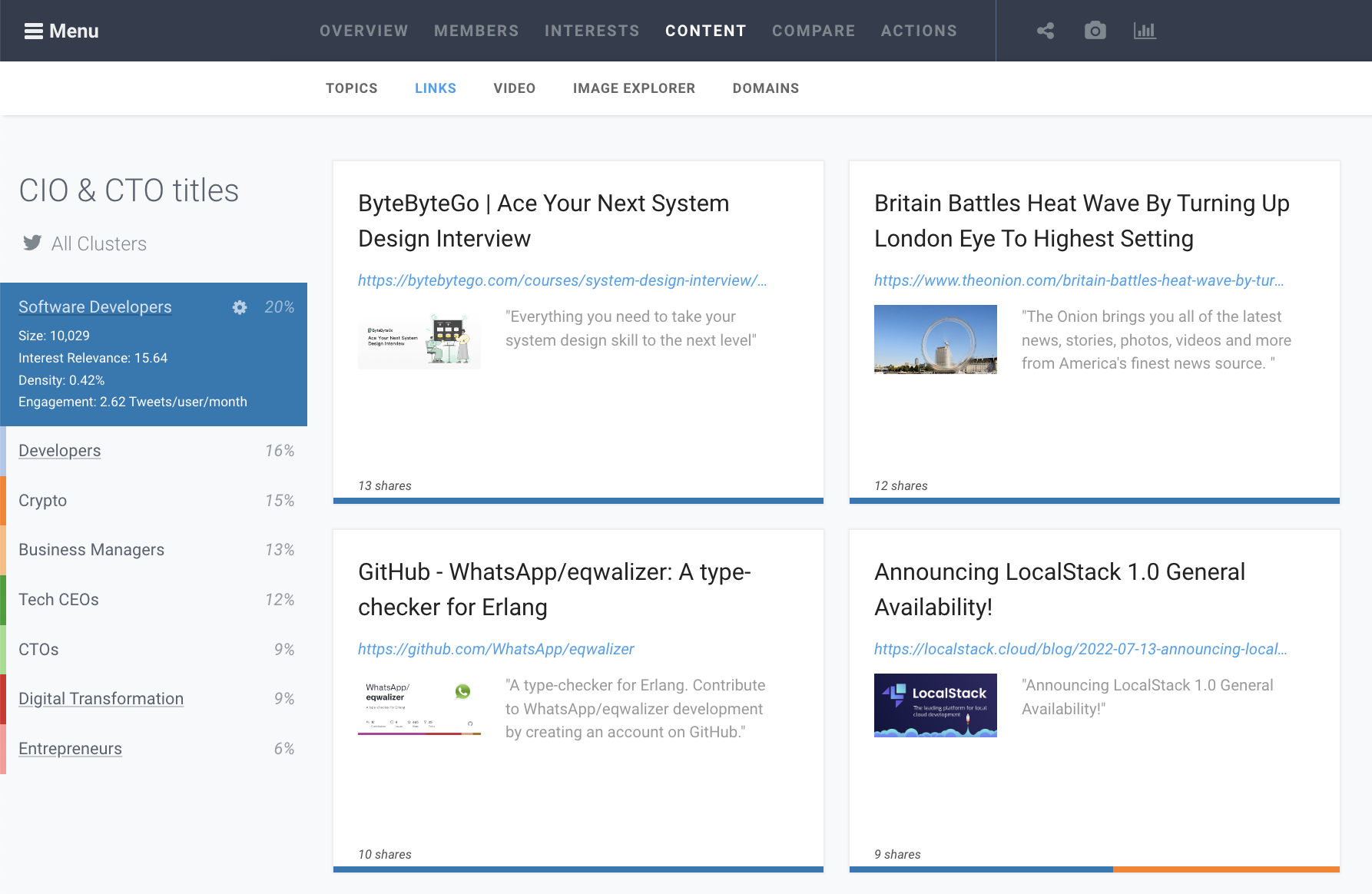The width and height of the screenshot is (1372, 894).
Task: Click the camera snapshot icon
Action: (x=1095, y=31)
